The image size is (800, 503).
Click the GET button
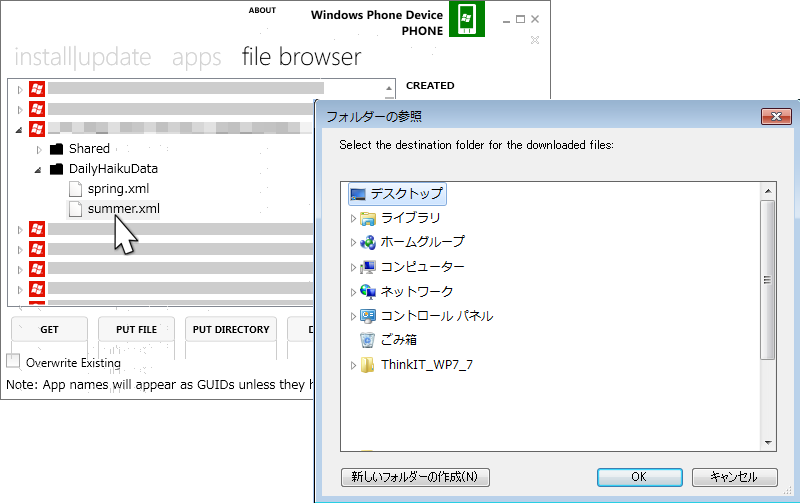[49, 330]
